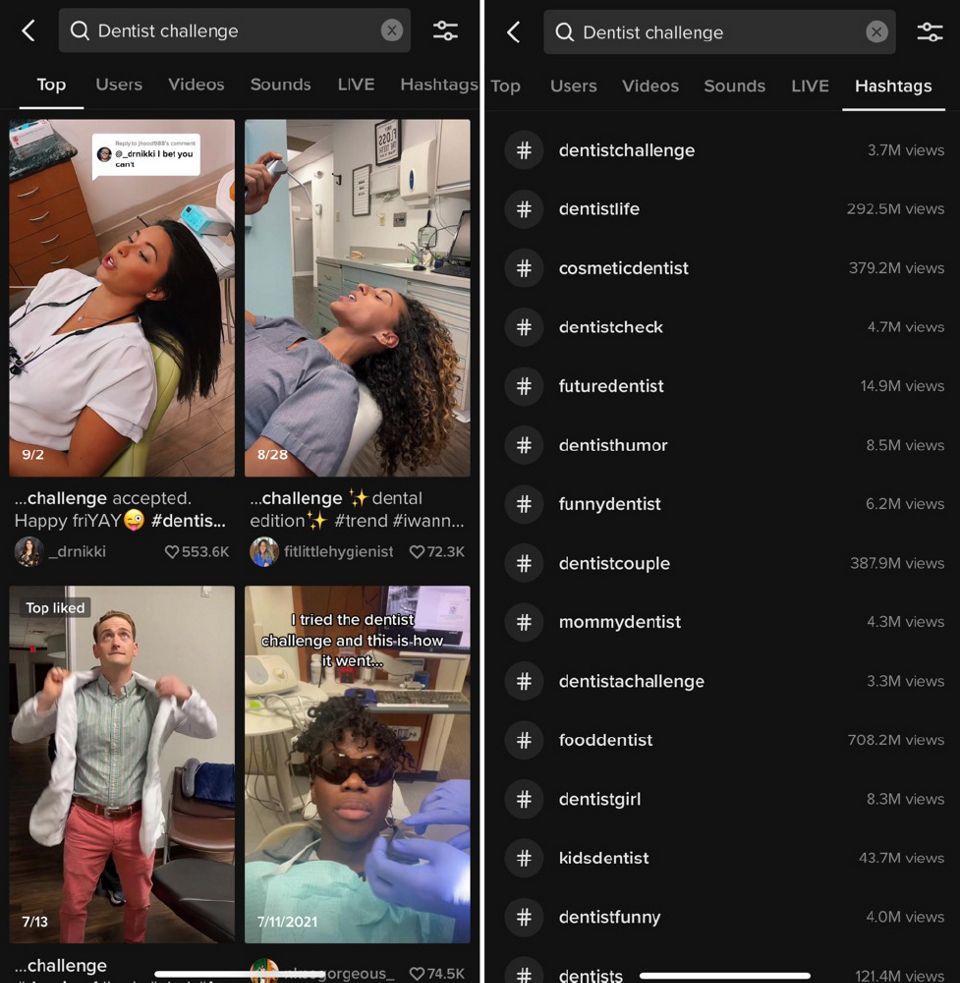Clear the Dentist challenge search text
The height and width of the screenshot is (983, 960).
tap(391, 30)
